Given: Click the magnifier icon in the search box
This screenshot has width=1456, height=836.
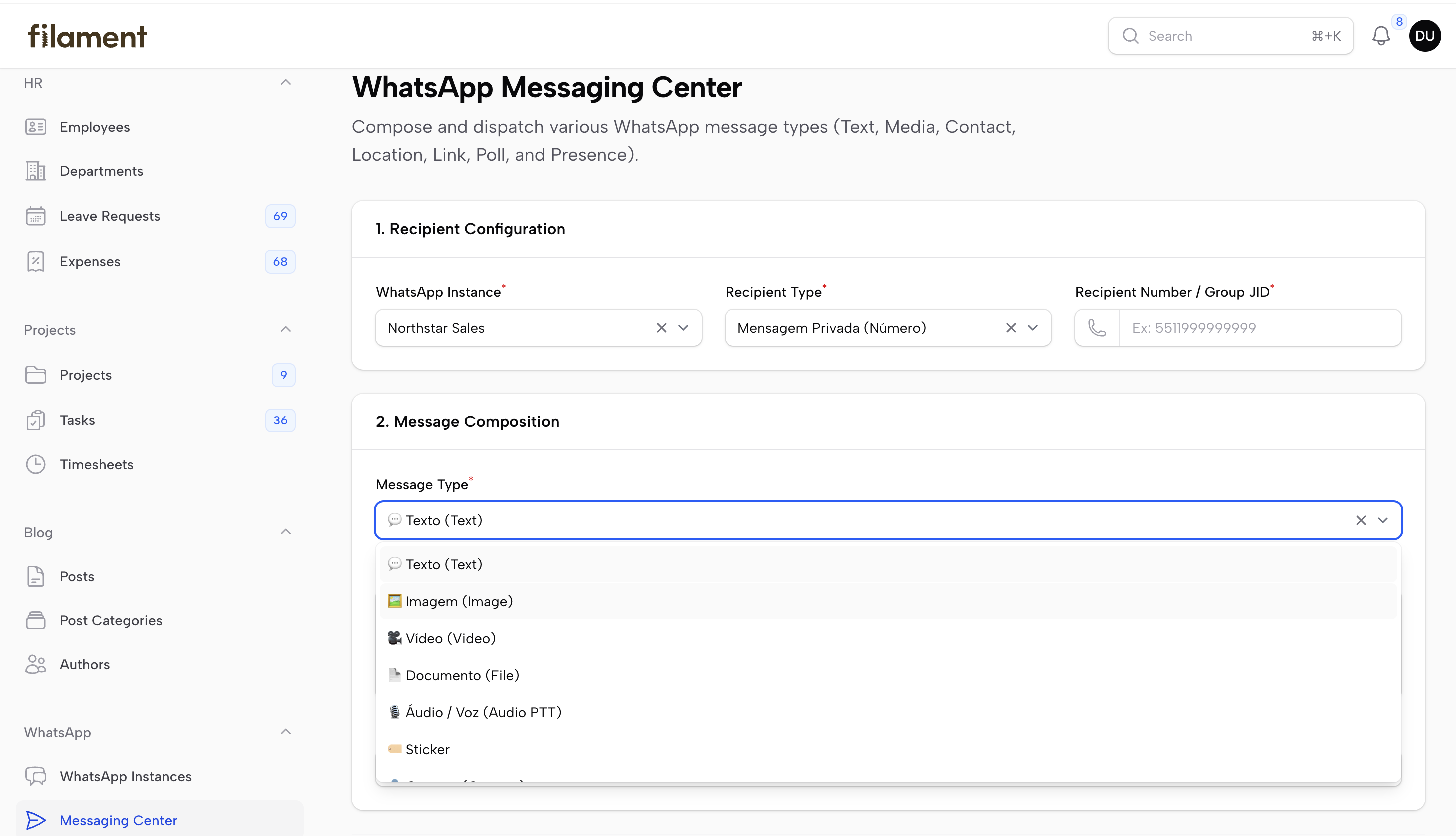Looking at the screenshot, I should click(1130, 36).
